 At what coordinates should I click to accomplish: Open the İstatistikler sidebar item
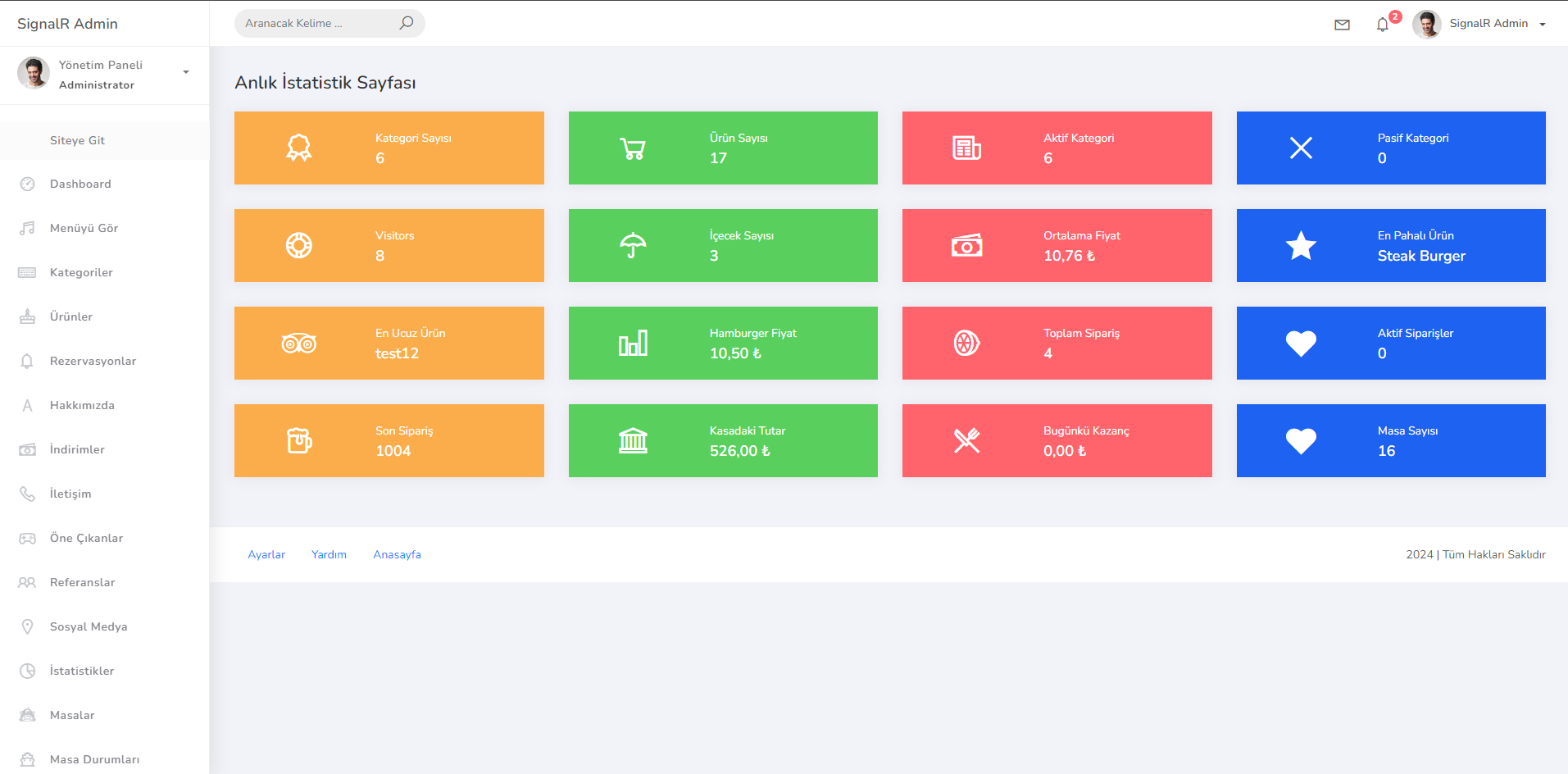[82, 671]
